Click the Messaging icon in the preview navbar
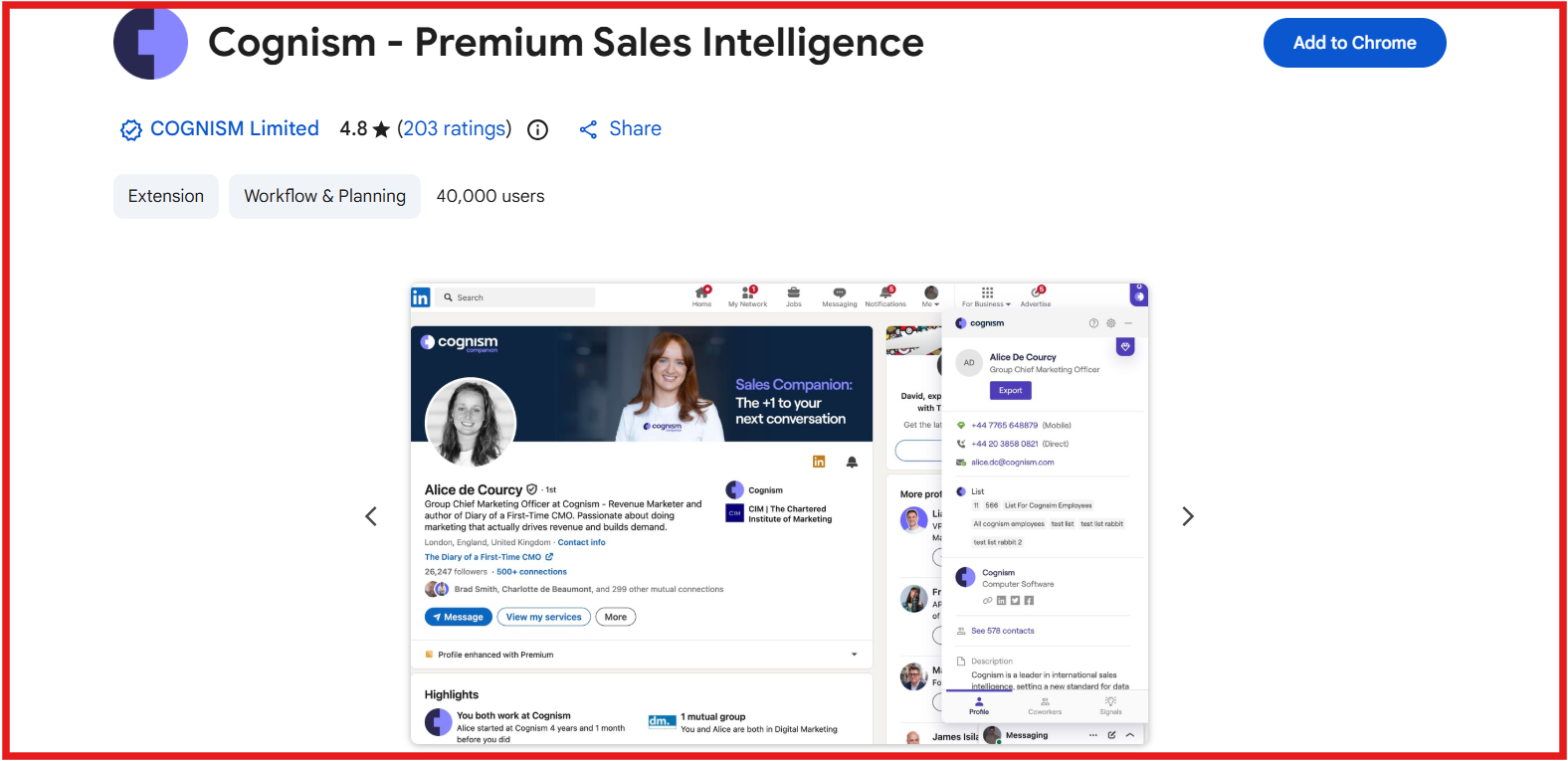The width and height of the screenshot is (1568, 761). tap(840, 296)
